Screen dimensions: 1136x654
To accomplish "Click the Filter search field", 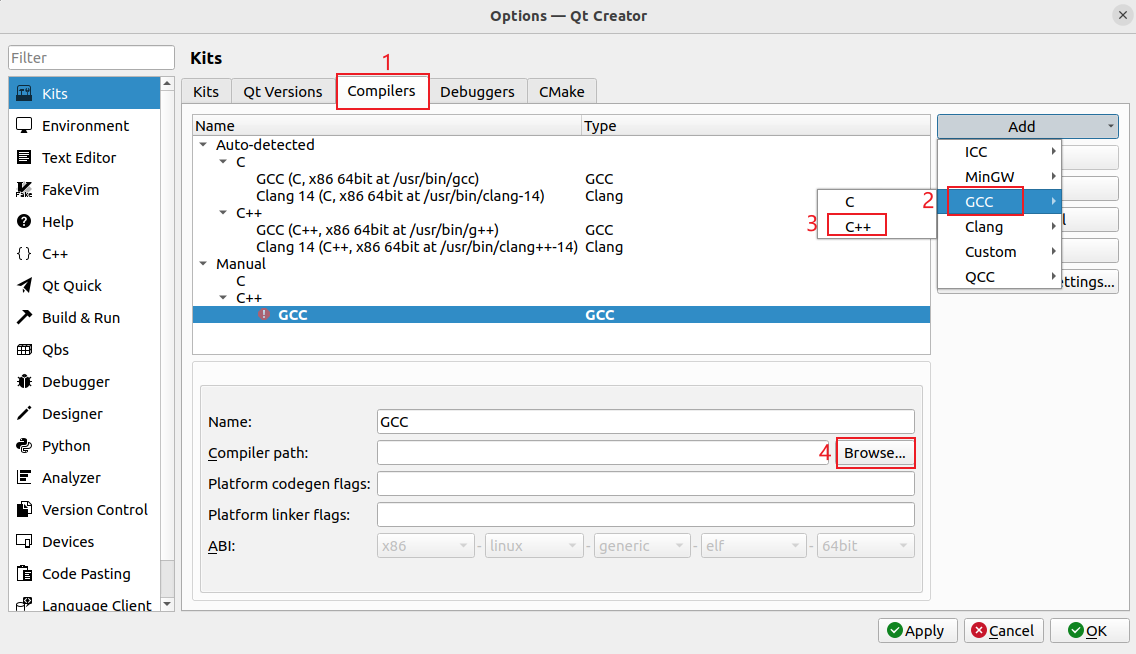I will point(91,57).
